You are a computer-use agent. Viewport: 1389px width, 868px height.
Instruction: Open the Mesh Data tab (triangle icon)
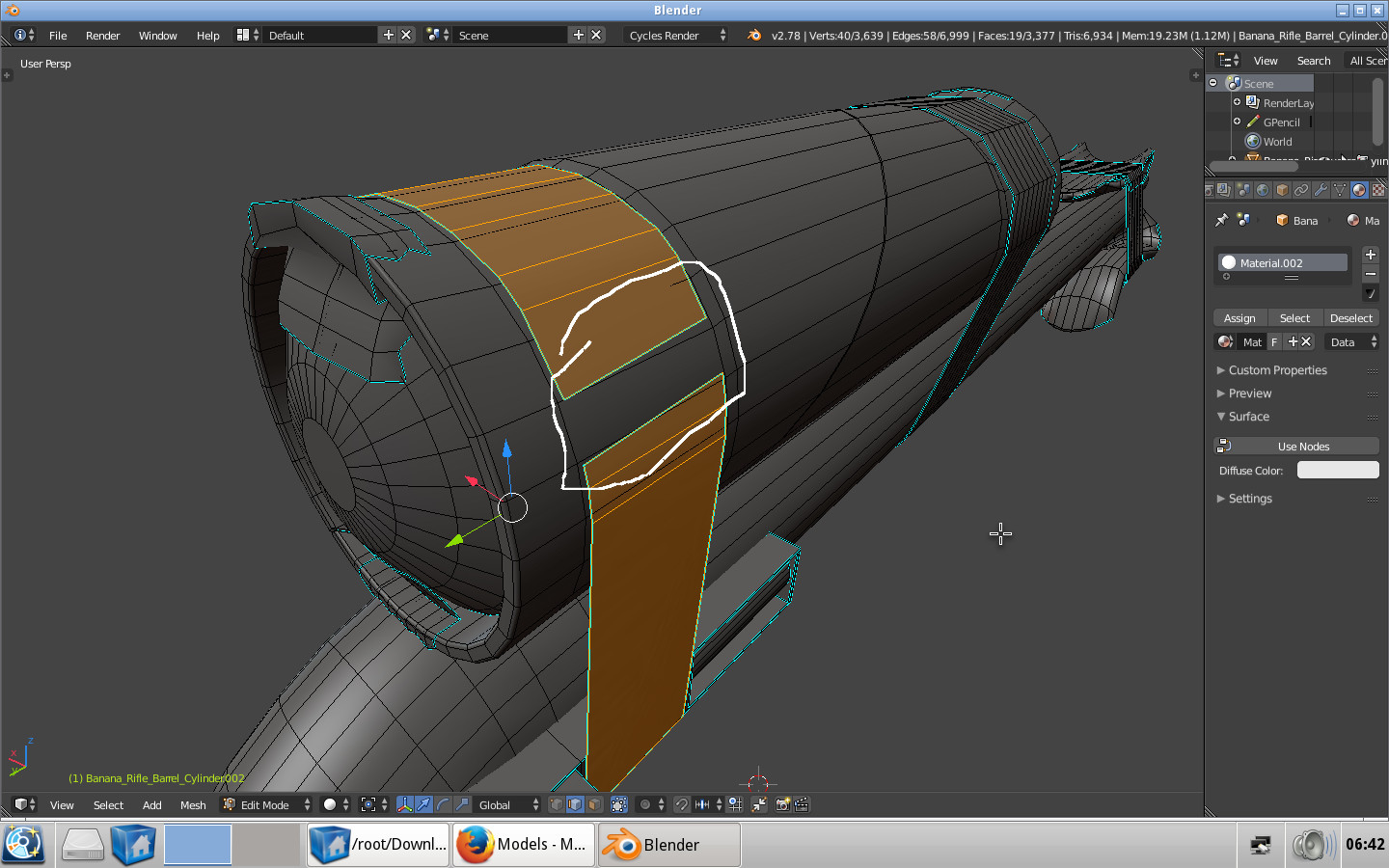pos(1340,190)
